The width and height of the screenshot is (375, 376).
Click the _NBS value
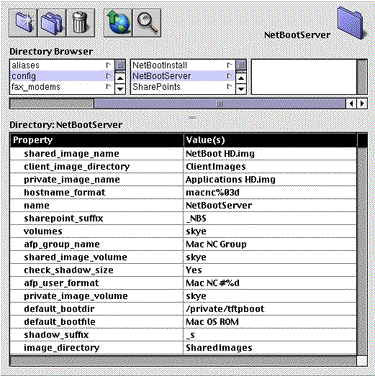(x=196, y=218)
